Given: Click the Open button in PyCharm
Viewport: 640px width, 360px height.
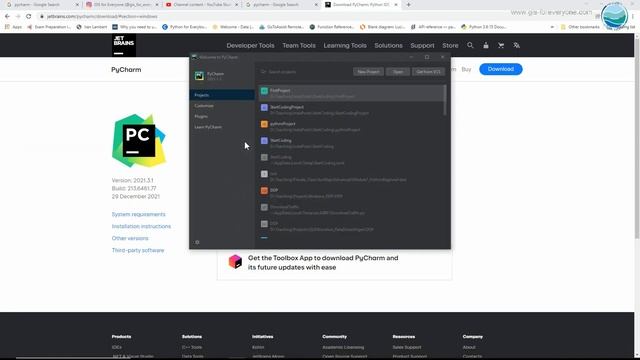Looking at the screenshot, I should pyautogui.click(x=398, y=72).
